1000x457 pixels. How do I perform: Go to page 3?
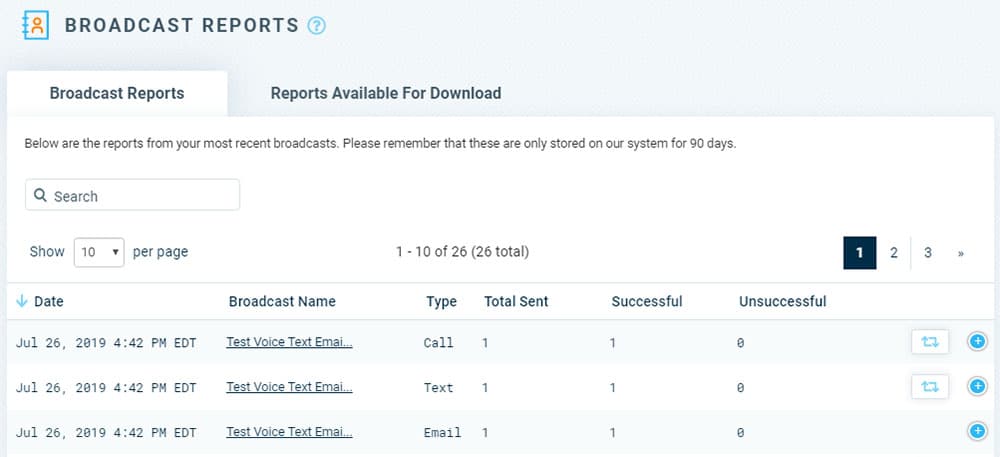pos(927,253)
